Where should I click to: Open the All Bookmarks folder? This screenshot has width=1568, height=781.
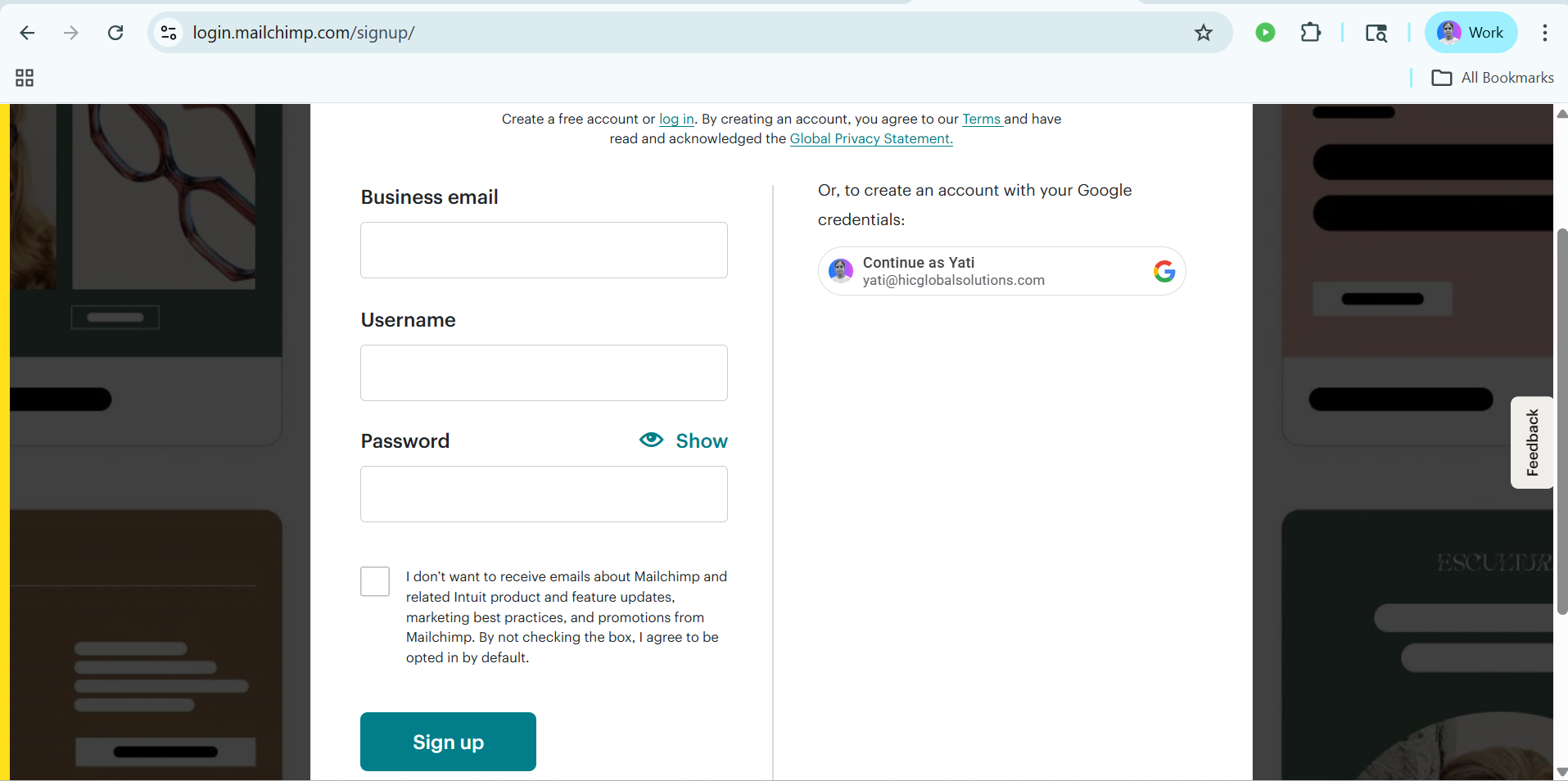[x=1492, y=78]
